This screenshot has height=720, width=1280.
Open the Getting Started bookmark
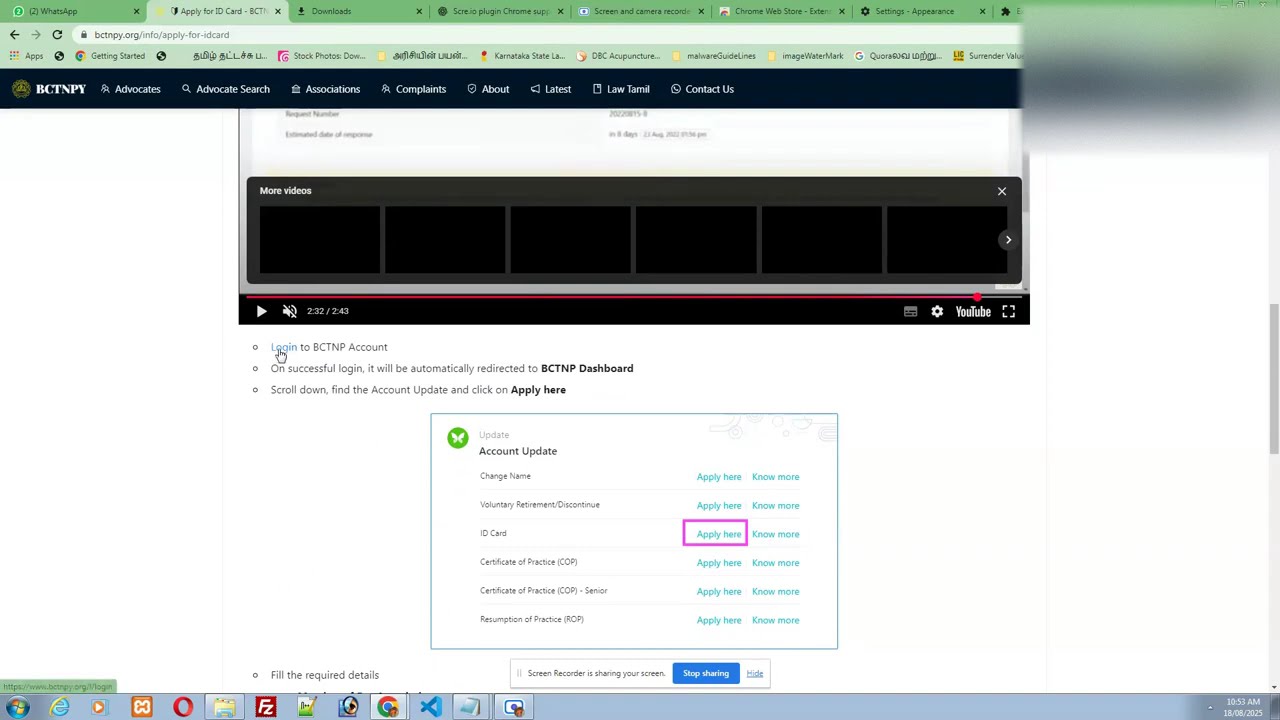pyautogui.click(x=110, y=56)
